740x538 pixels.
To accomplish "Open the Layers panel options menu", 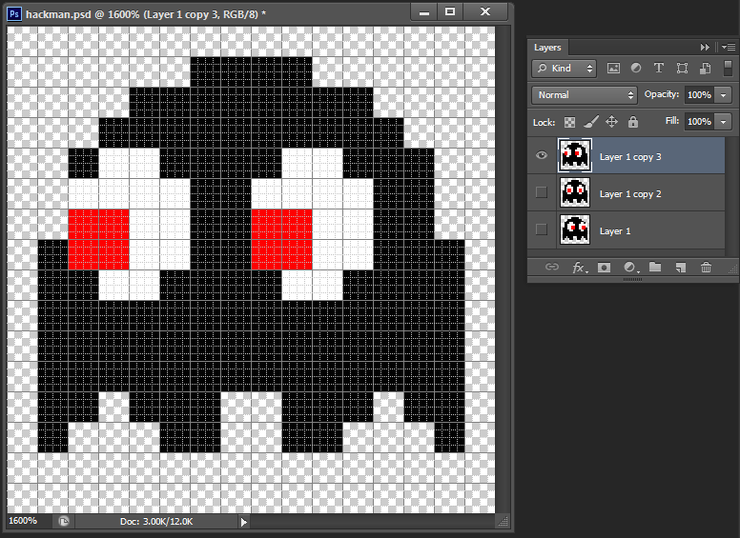I will click(729, 47).
